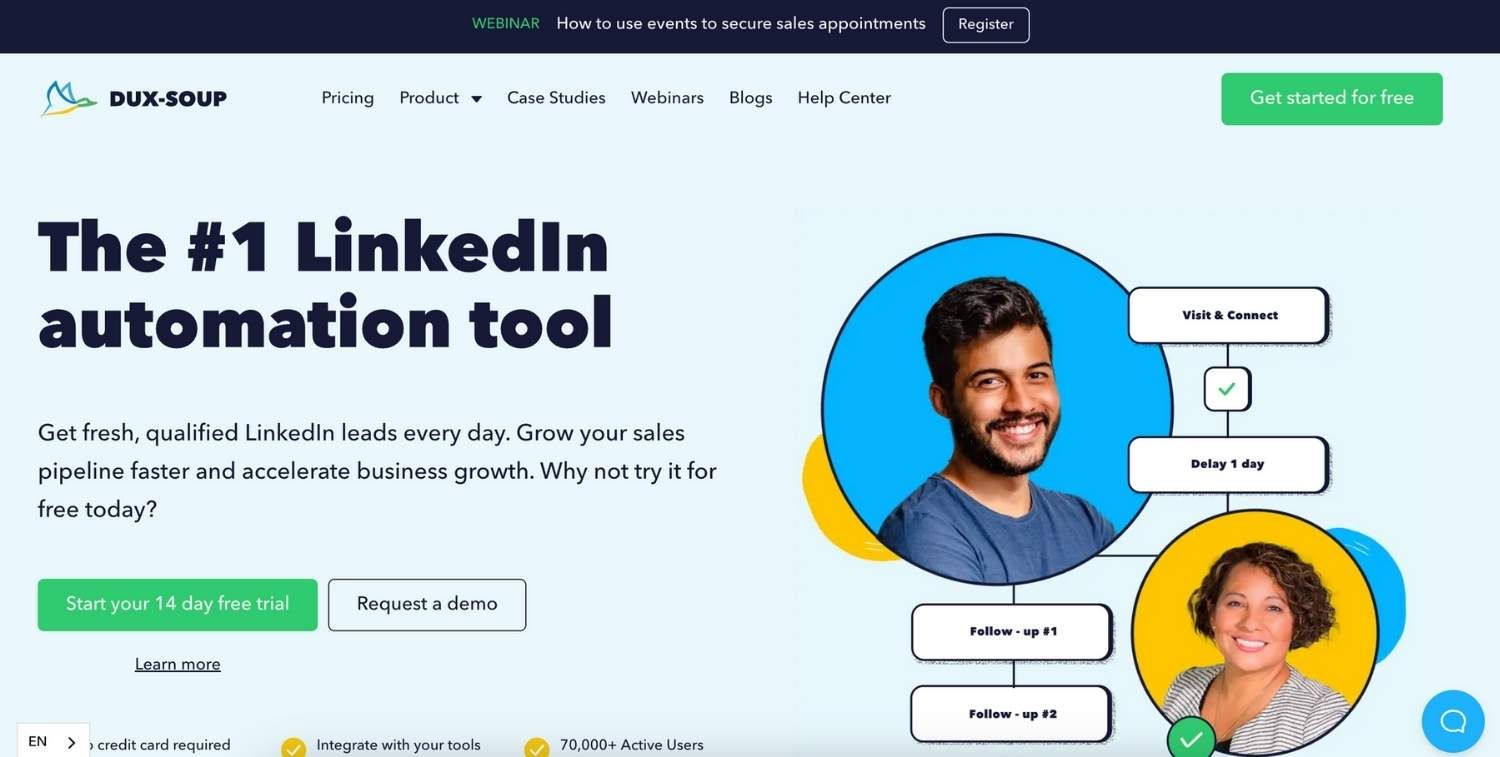1500x757 pixels.
Task: Click the checkmark box between Visit & Connect and Delay
Action: click(x=1227, y=389)
